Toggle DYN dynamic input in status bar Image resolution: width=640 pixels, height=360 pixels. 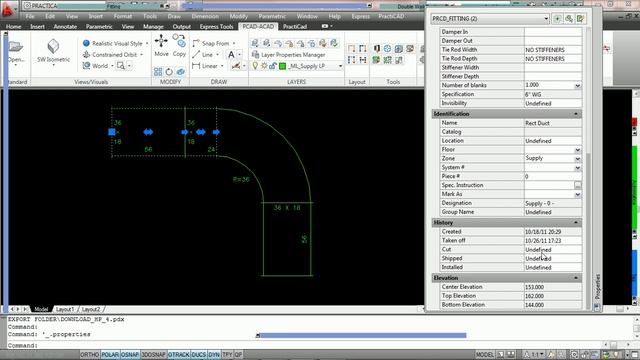(x=214, y=355)
